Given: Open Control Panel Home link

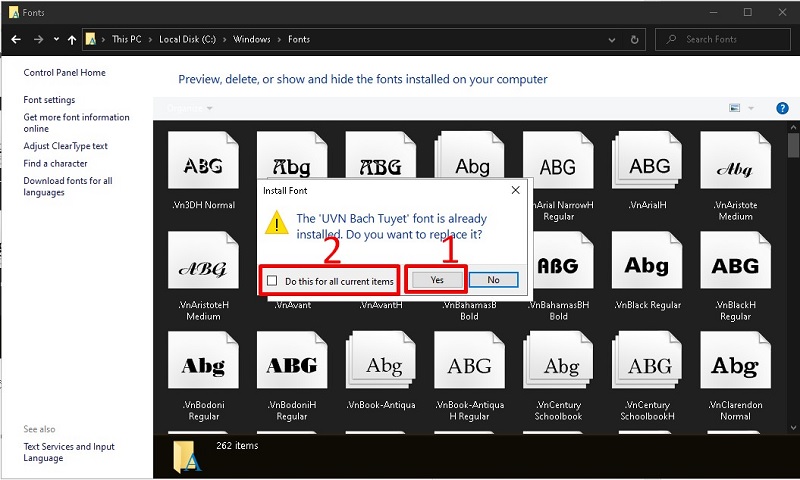Looking at the screenshot, I should tap(64, 72).
